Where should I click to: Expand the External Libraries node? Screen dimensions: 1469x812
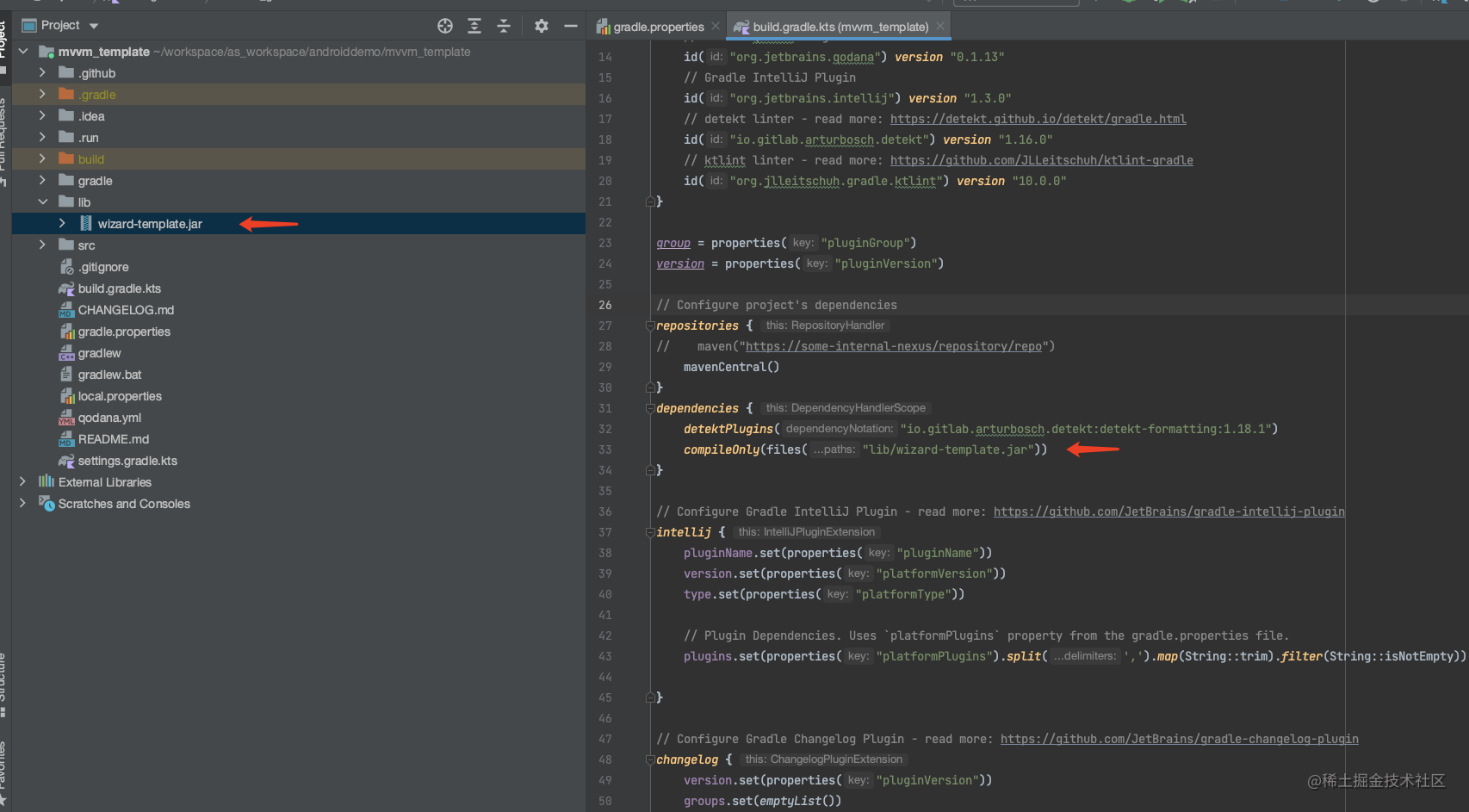coord(22,482)
